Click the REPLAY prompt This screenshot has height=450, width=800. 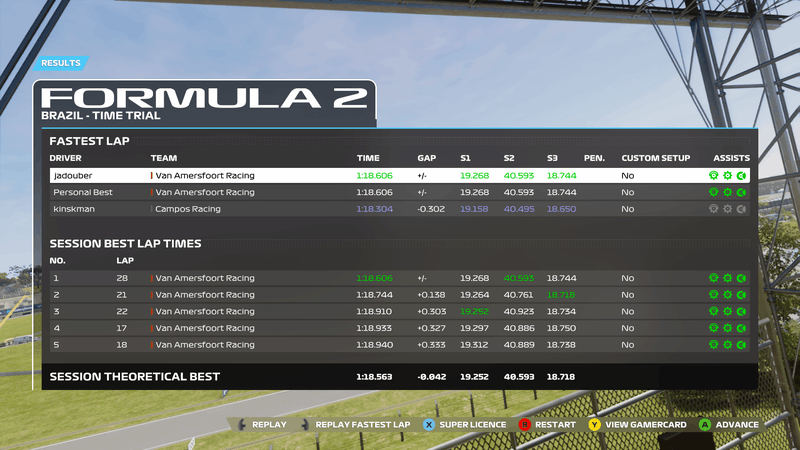[x=262, y=424]
